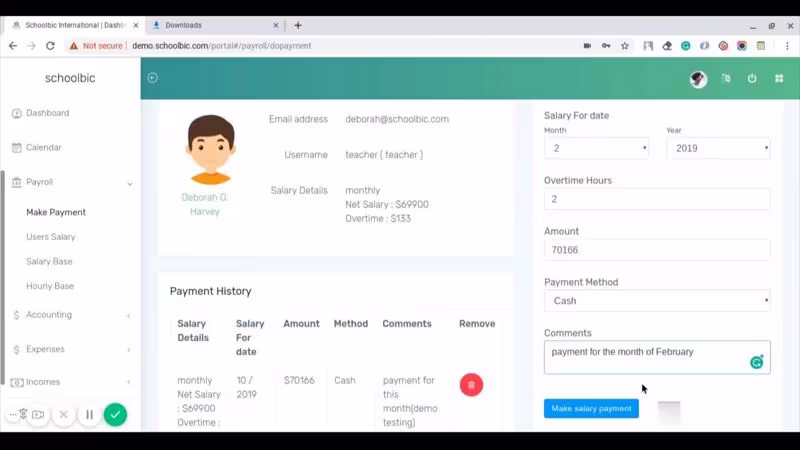Select Make Payment submenu item
Image resolution: width=800 pixels, height=450 pixels.
tap(56, 212)
